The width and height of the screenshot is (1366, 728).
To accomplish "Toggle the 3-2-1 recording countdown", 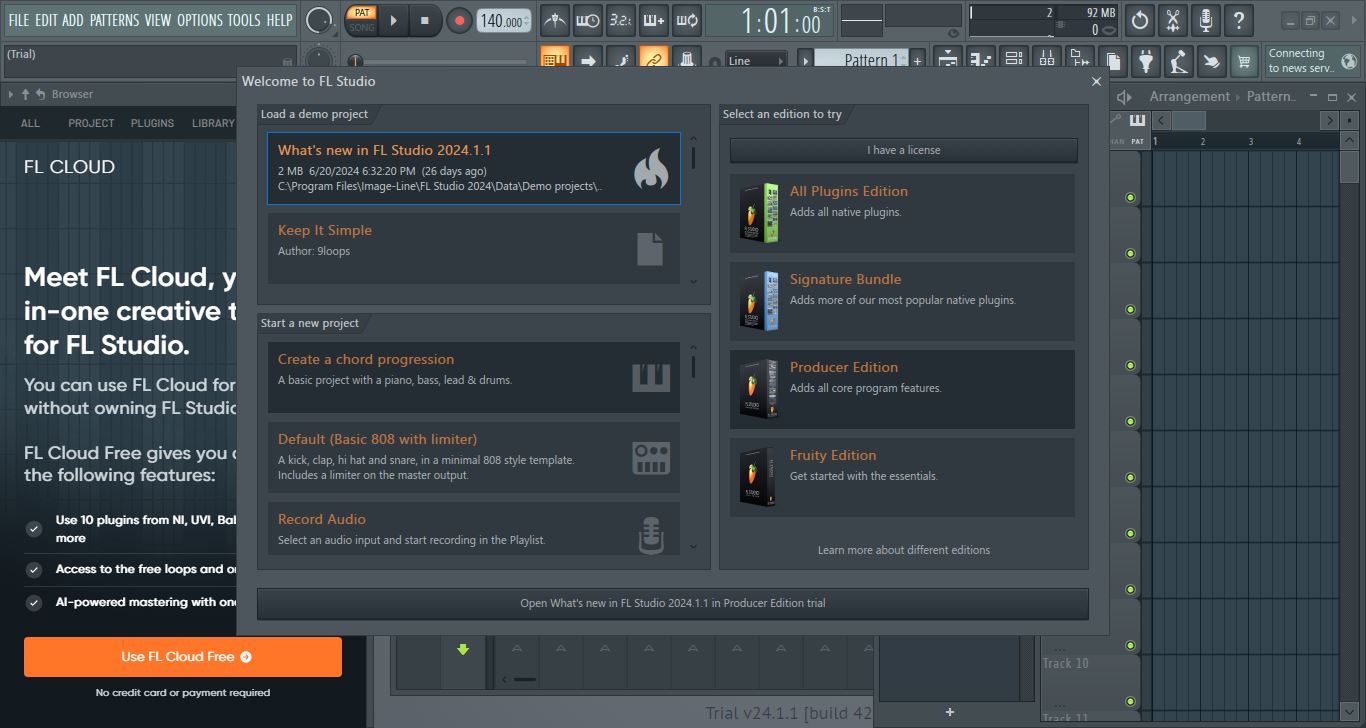I will point(620,20).
